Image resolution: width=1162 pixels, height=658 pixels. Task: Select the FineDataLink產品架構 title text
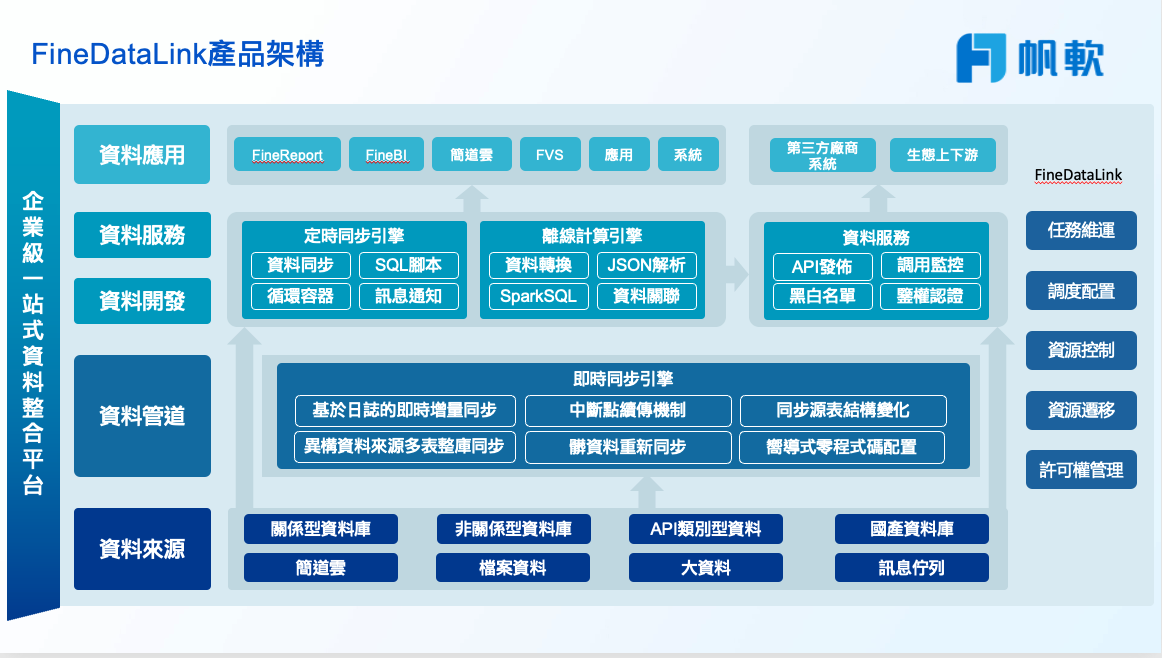178,54
